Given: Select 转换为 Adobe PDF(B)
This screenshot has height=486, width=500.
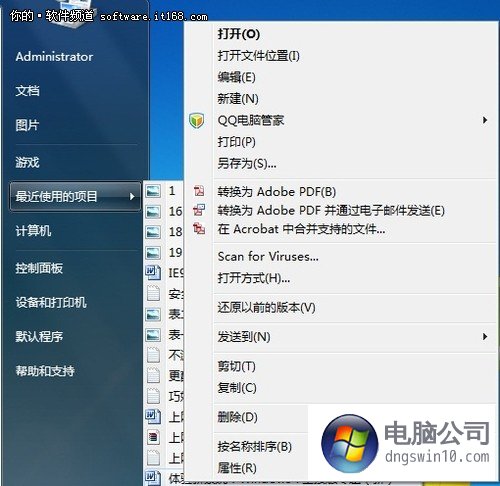Looking at the screenshot, I should tap(277, 192).
